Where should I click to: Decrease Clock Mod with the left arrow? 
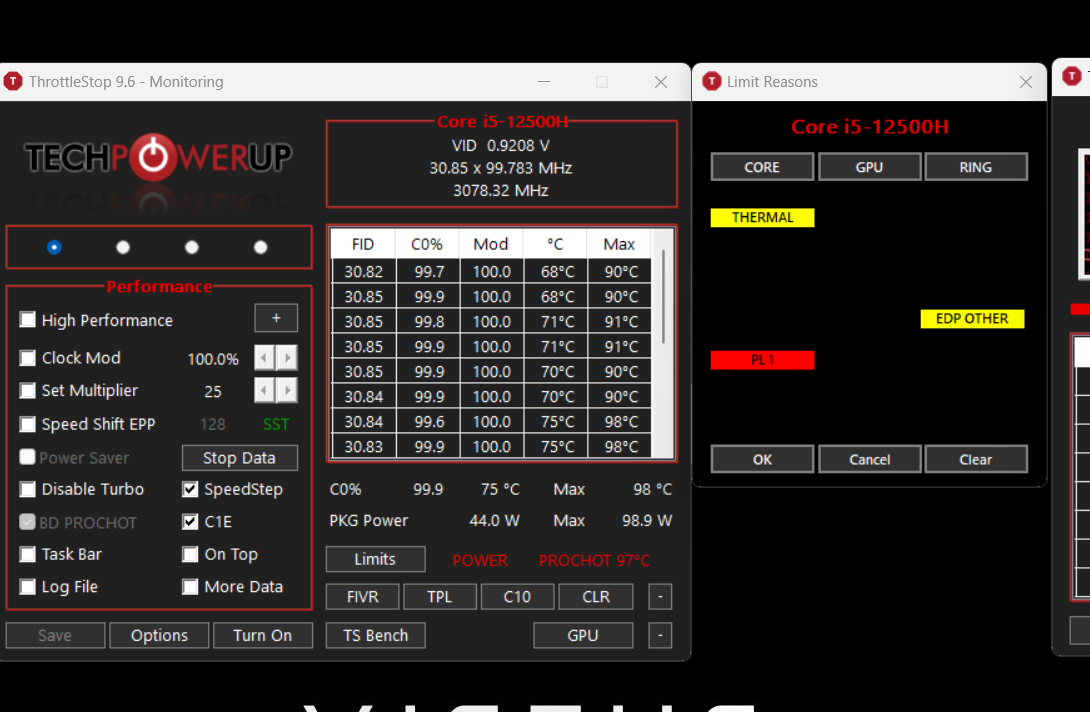263,358
